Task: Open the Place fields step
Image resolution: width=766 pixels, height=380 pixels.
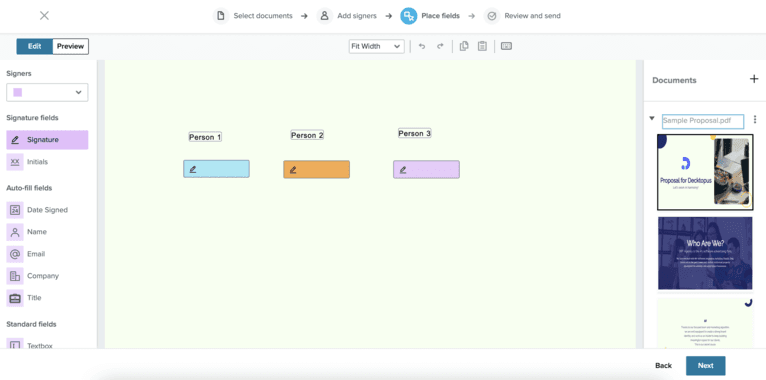Action: coord(440,16)
